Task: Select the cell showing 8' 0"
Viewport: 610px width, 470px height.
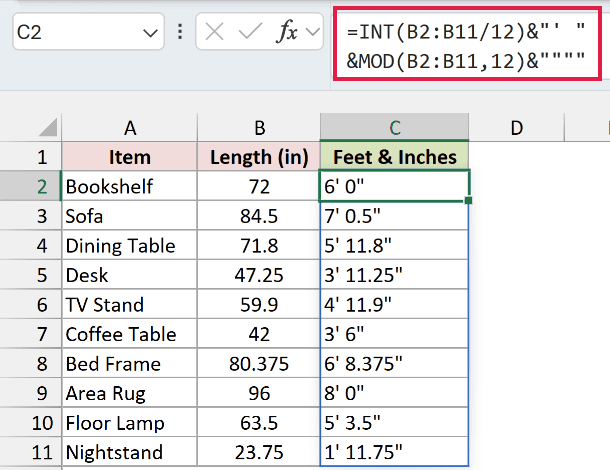Action: (x=394, y=393)
